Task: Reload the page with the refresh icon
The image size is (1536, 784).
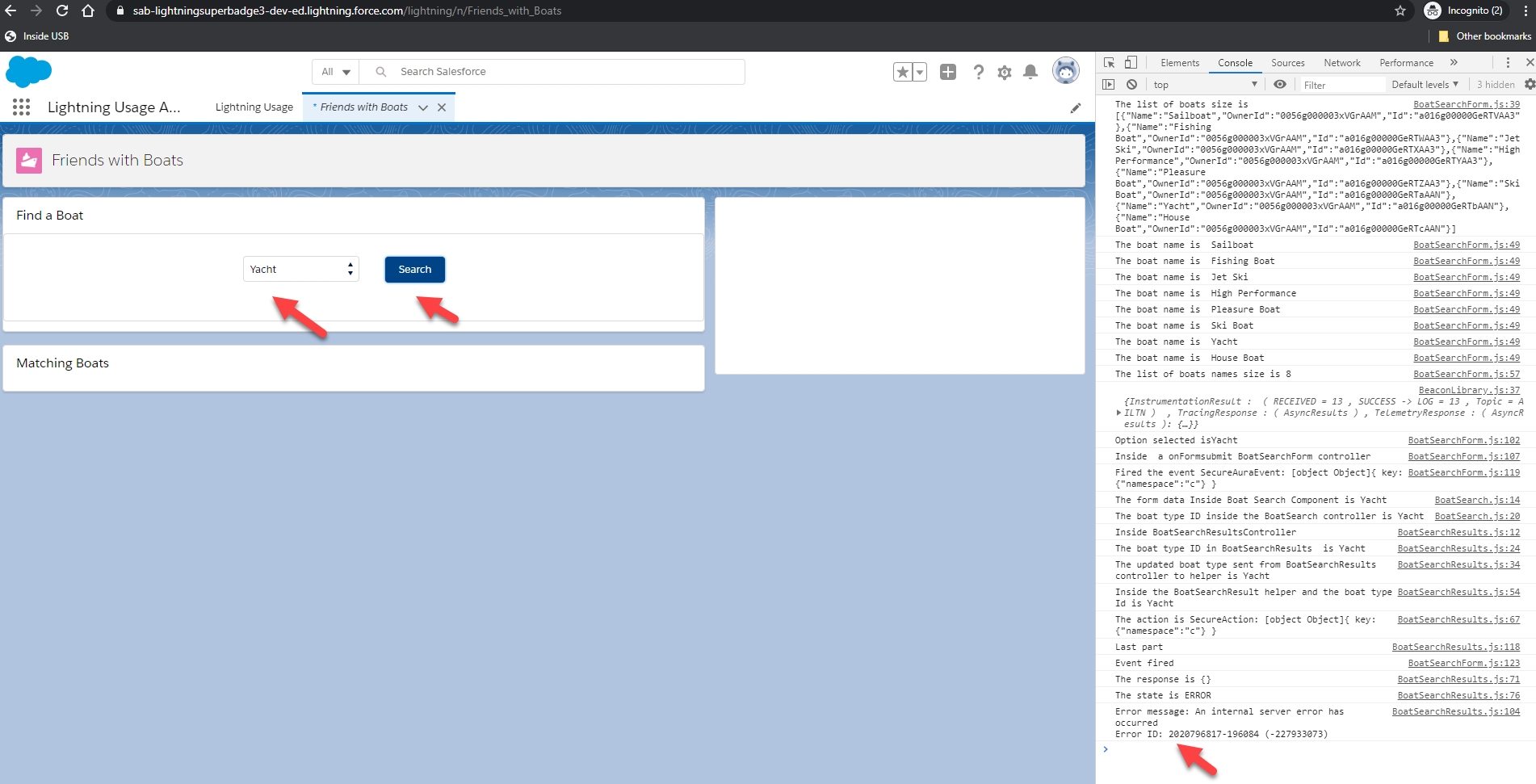Action: pos(62,10)
